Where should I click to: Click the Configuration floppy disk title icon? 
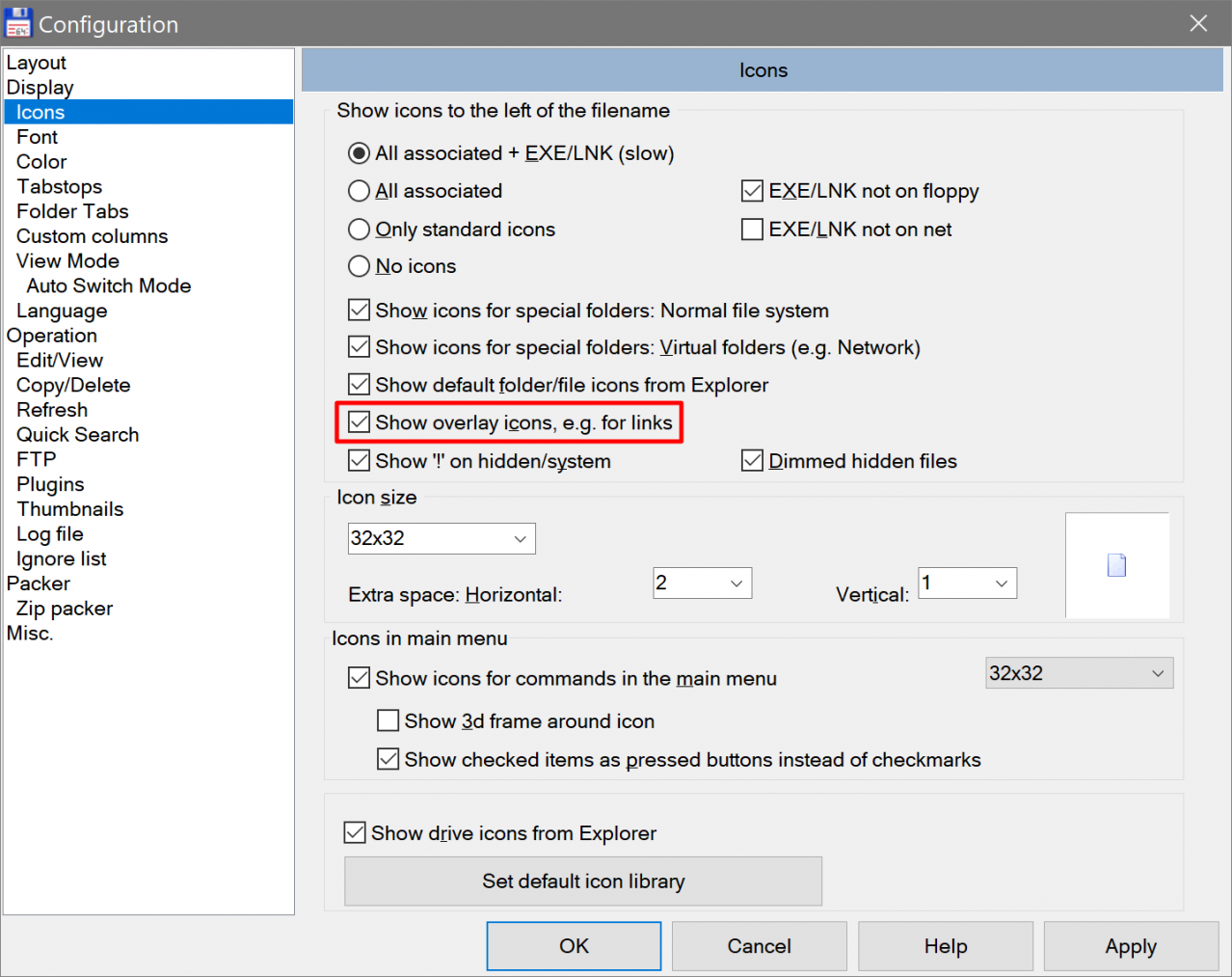point(18,23)
